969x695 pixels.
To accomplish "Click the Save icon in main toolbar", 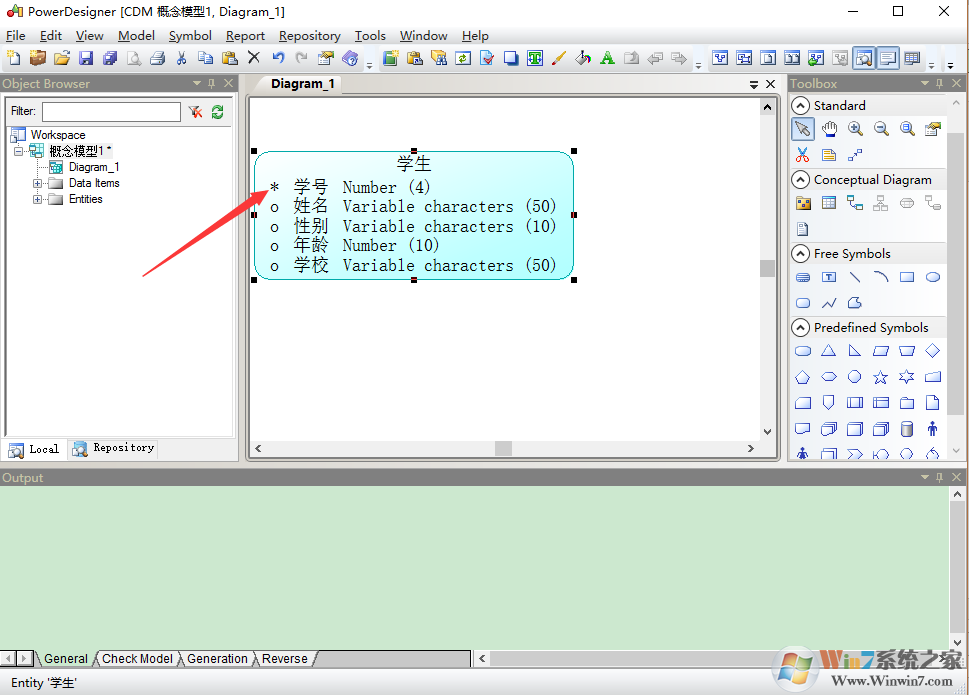I will [86, 59].
